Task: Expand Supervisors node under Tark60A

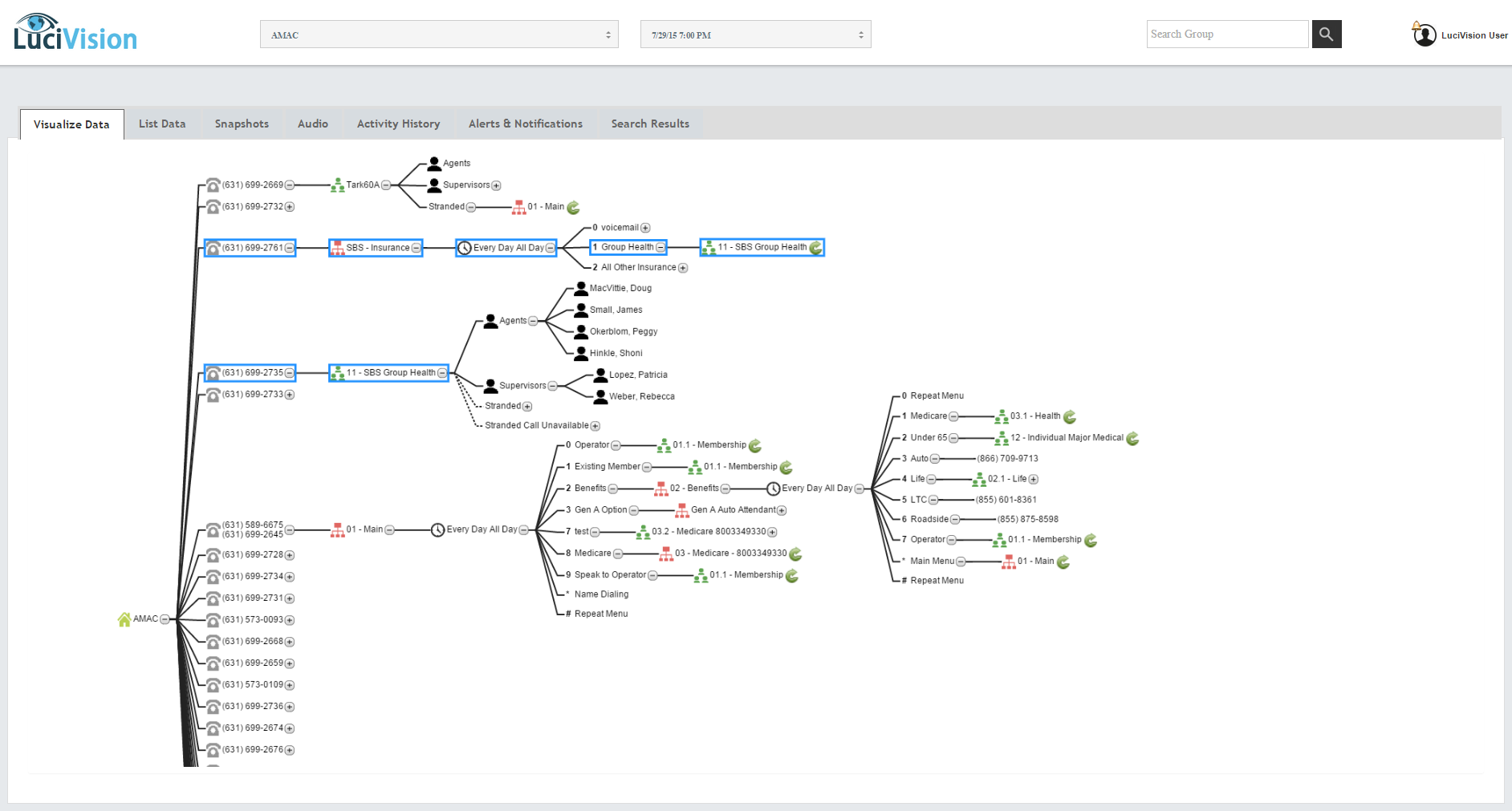Action: click(x=496, y=185)
